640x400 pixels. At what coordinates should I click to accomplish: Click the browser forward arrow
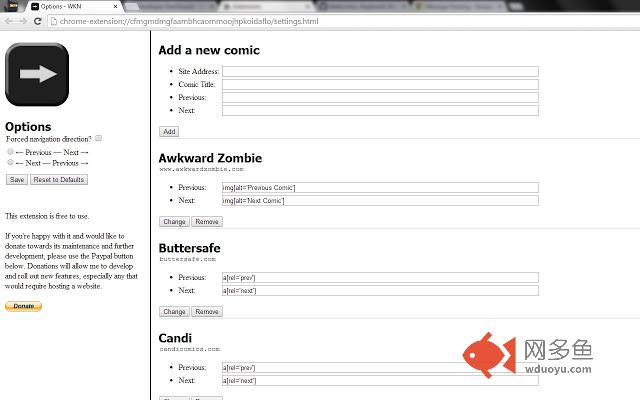point(23,21)
